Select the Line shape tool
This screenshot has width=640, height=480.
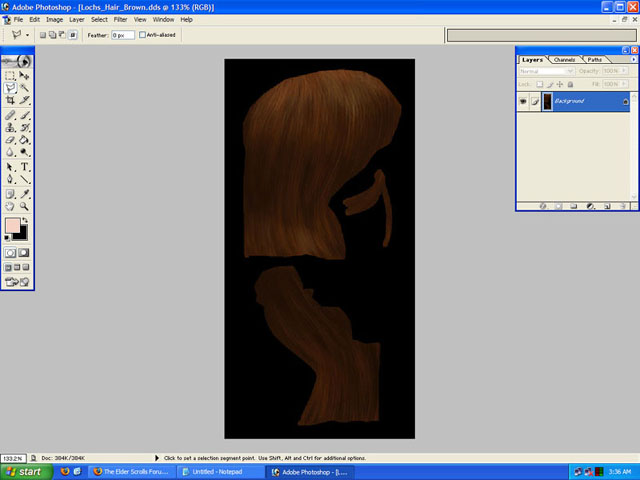[24, 179]
